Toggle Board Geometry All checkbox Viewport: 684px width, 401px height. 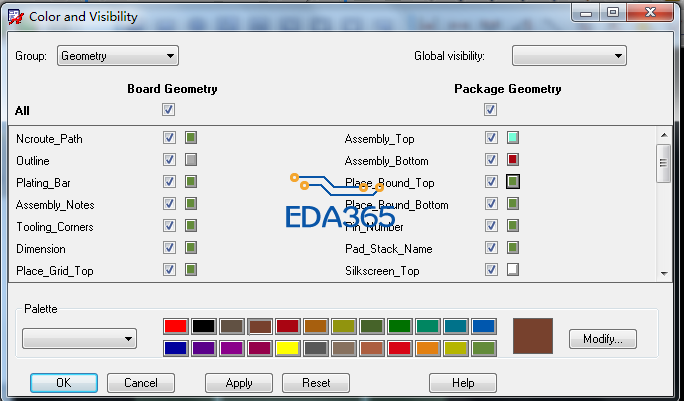(x=168, y=109)
